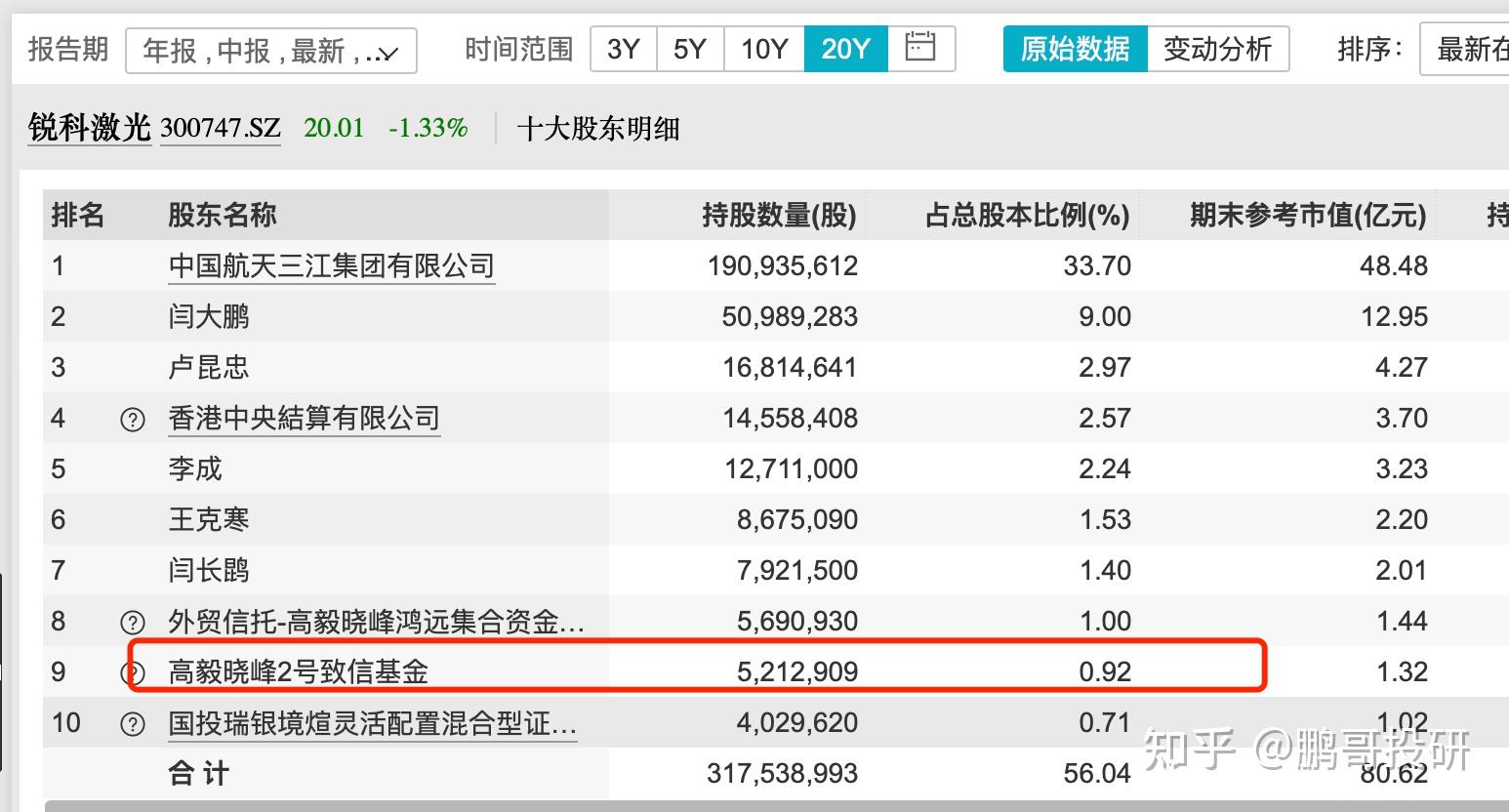Expand the 报告期 dropdown
1509x812 pixels.
pyautogui.click(x=271, y=50)
